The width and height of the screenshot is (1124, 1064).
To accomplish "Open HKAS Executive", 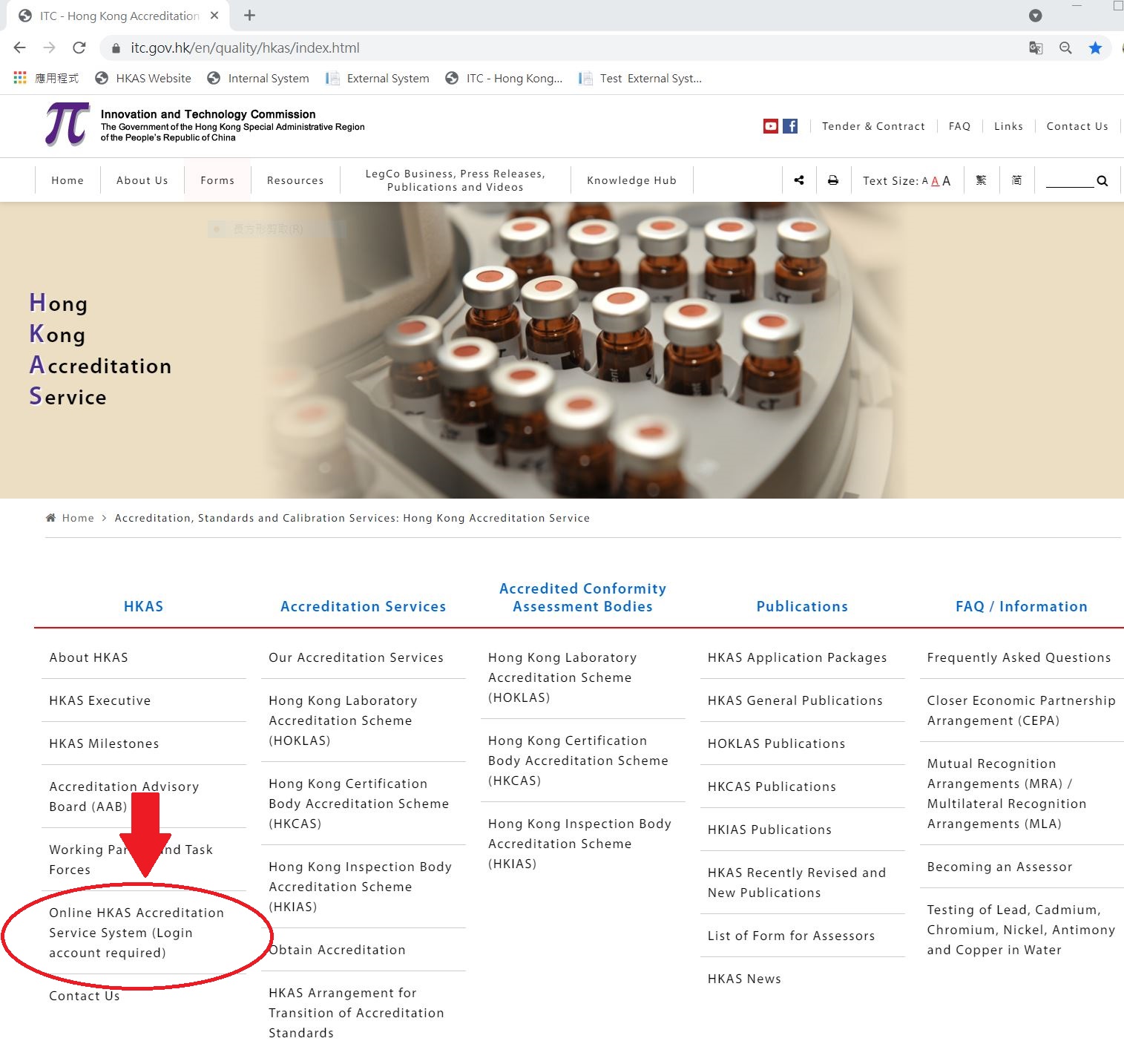I will point(99,700).
